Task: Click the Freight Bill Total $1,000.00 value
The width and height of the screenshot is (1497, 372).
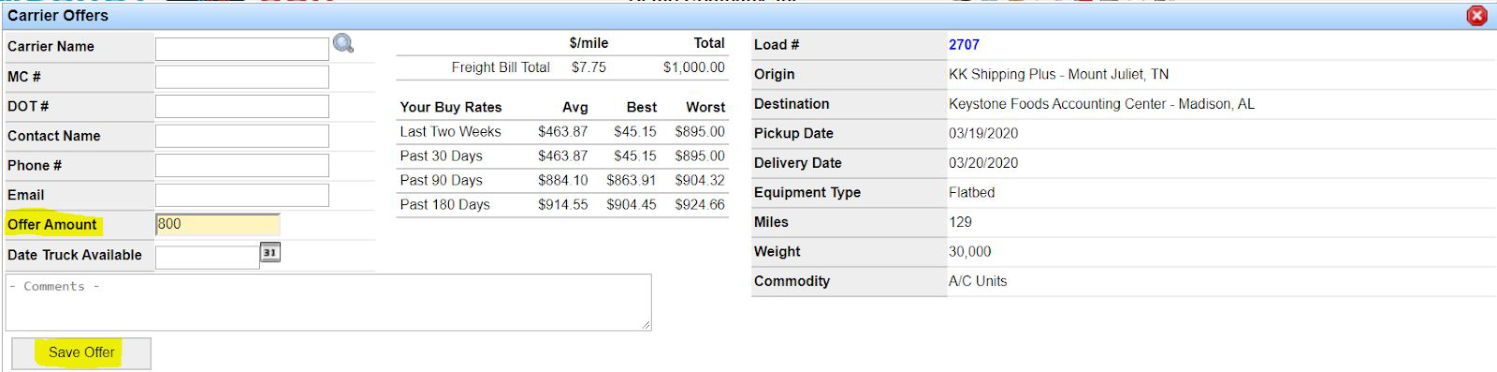Action: (x=694, y=68)
